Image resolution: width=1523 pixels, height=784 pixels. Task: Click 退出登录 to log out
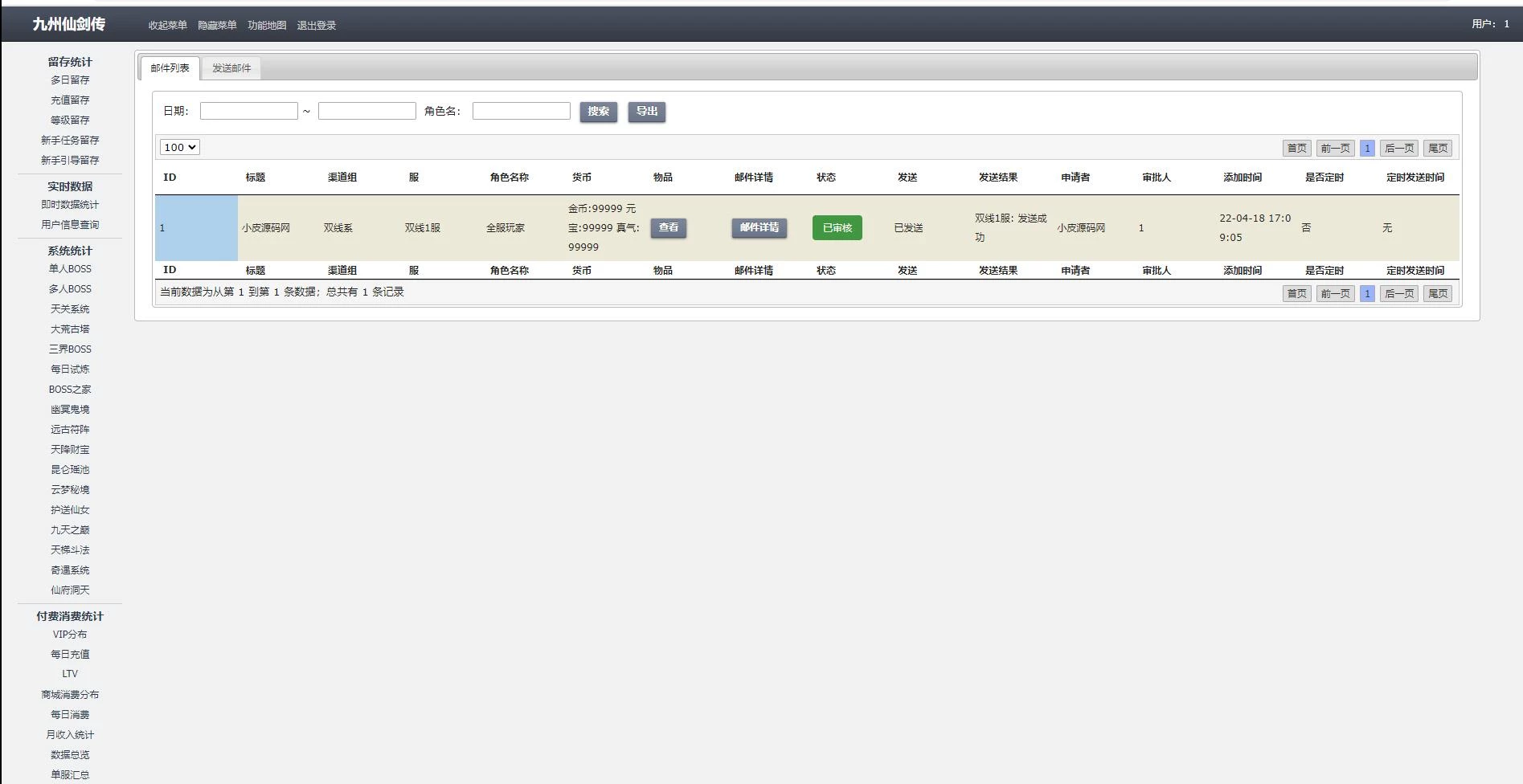(317, 26)
